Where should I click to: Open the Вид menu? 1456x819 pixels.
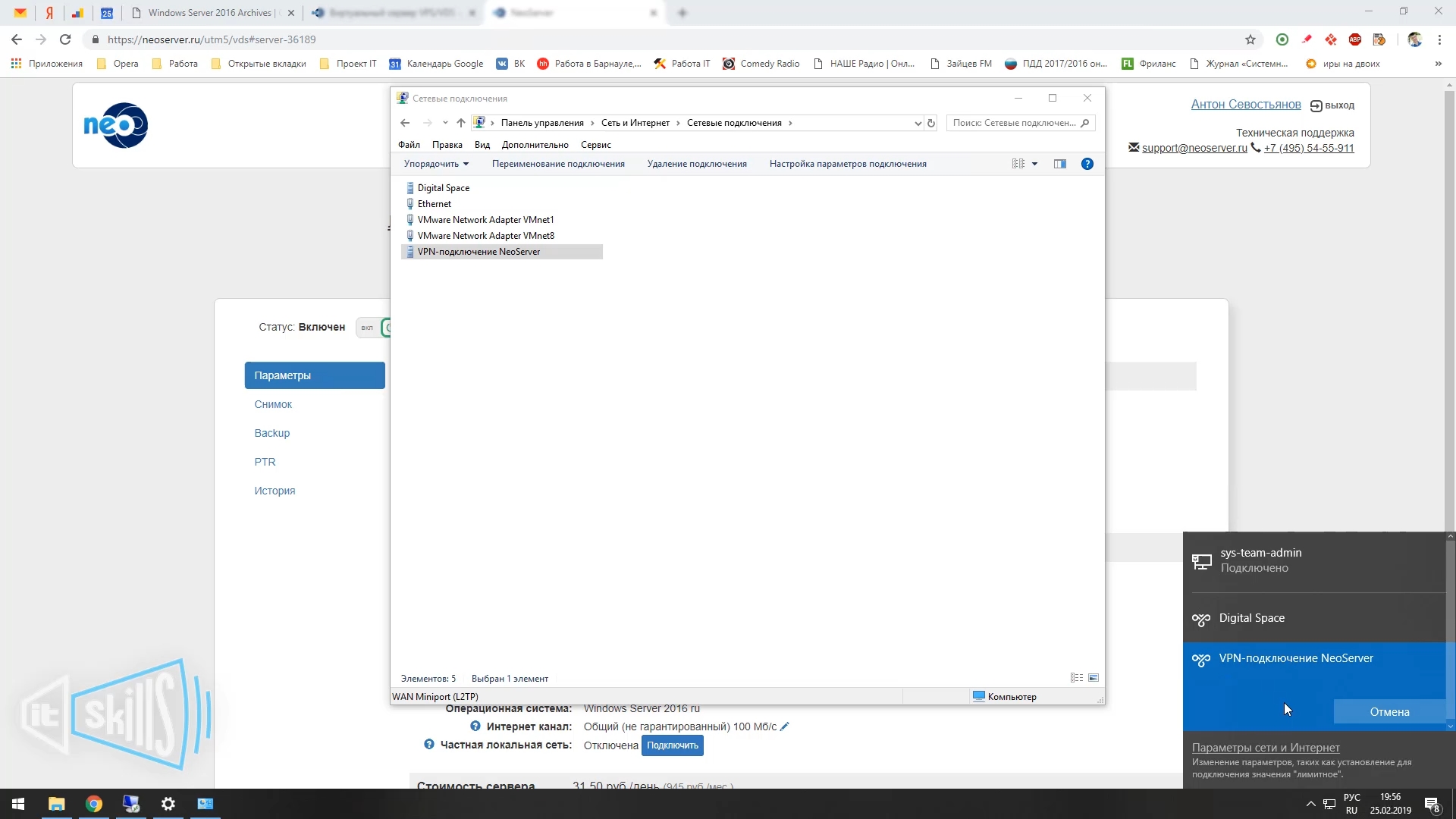point(482,145)
